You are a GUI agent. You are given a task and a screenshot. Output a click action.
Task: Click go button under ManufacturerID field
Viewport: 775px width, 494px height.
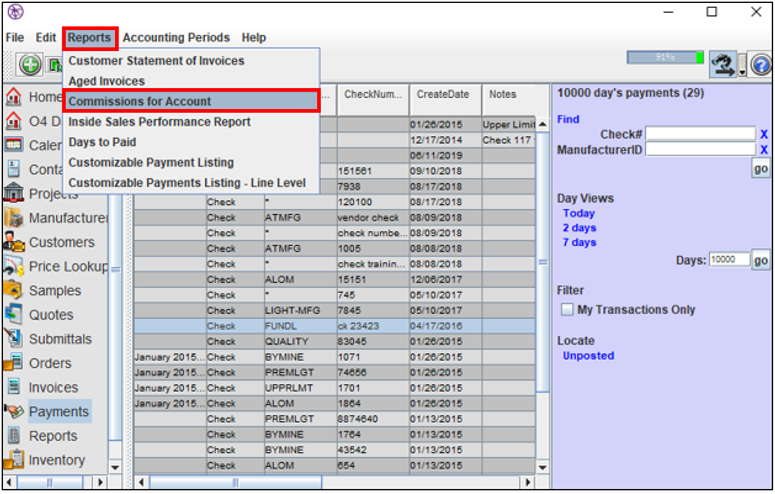click(x=761, y=169)
